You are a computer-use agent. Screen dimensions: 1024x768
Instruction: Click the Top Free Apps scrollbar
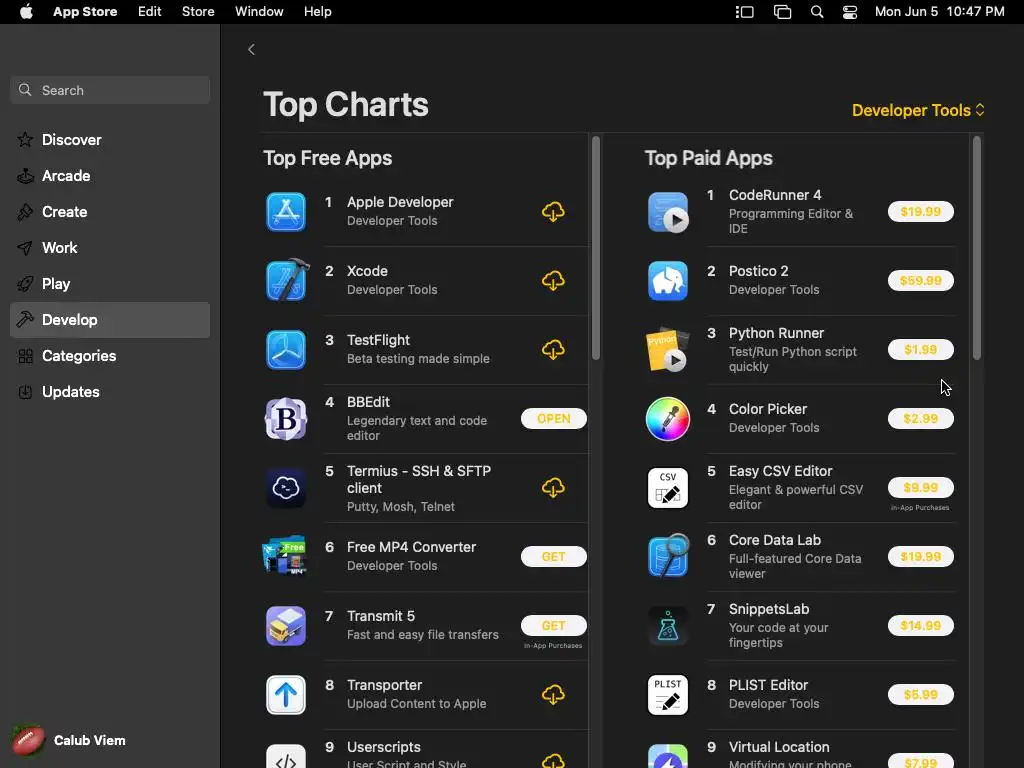(596, 248)
